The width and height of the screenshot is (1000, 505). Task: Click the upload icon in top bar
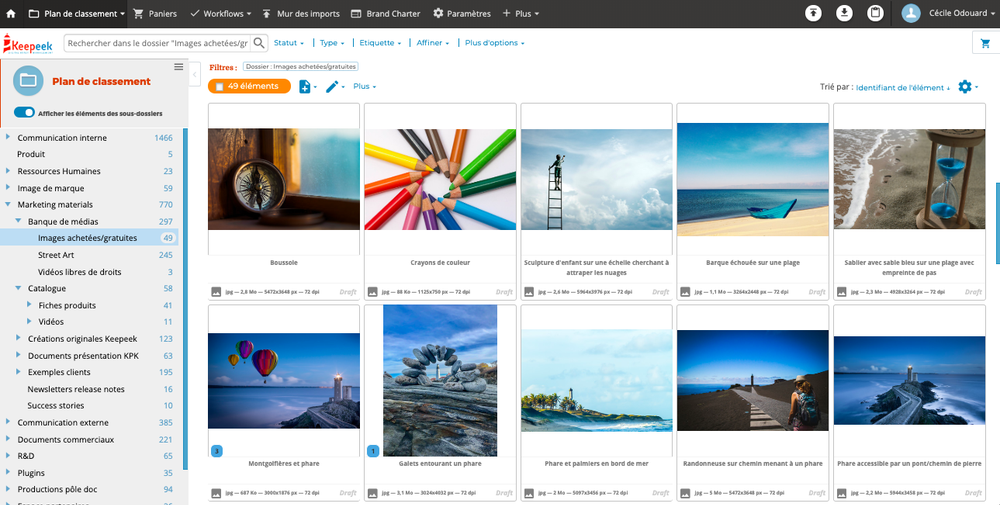(x=815, y=13)
